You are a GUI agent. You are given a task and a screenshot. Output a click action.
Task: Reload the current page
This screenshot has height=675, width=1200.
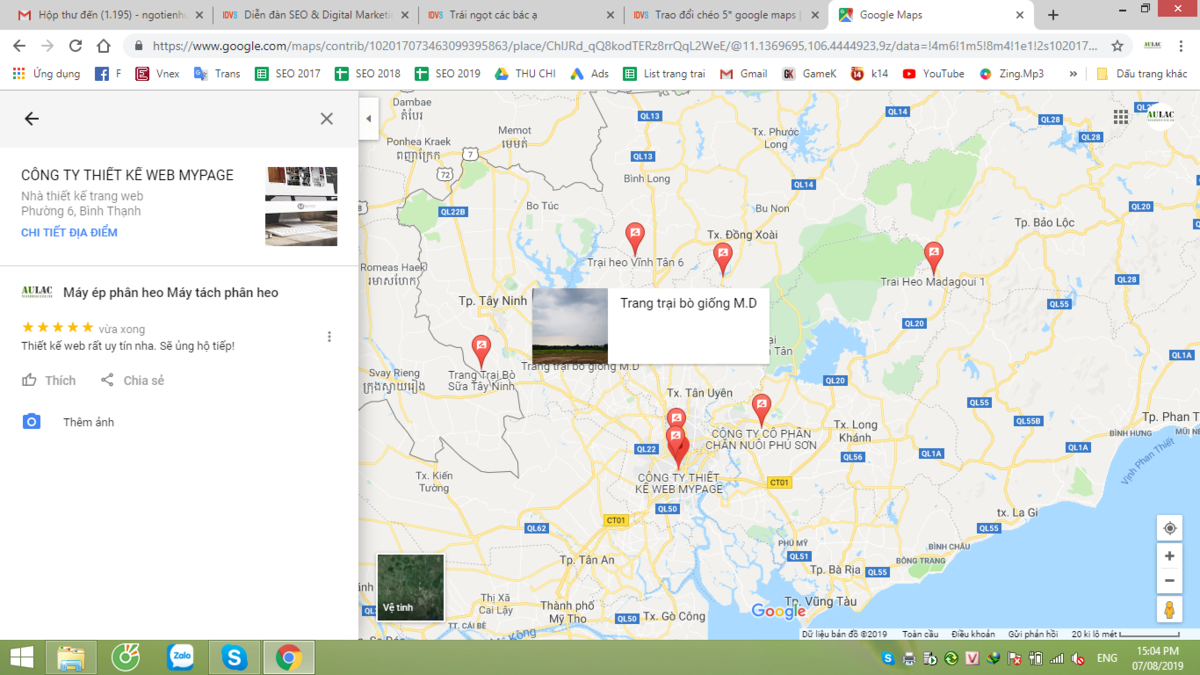coord(75,46)
